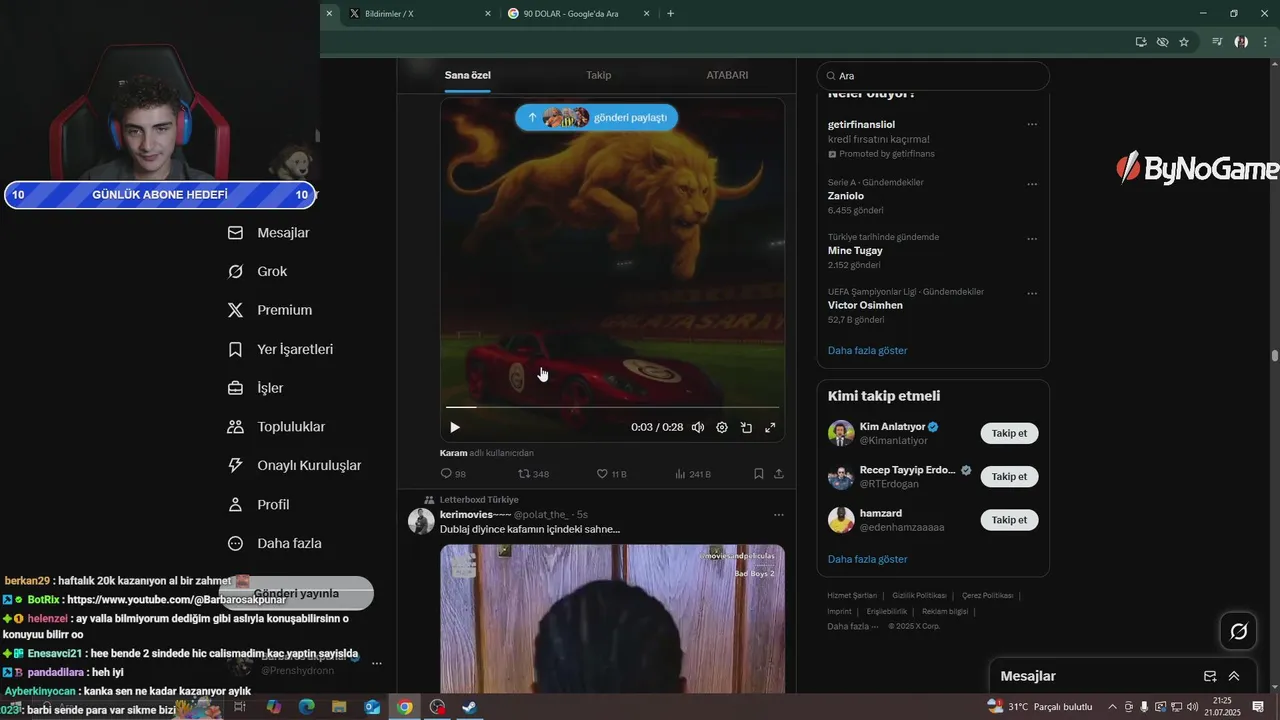Screen dimensions: 1280x720
Task: Open File Explorer from the taskbar
Action: [339, 707]
